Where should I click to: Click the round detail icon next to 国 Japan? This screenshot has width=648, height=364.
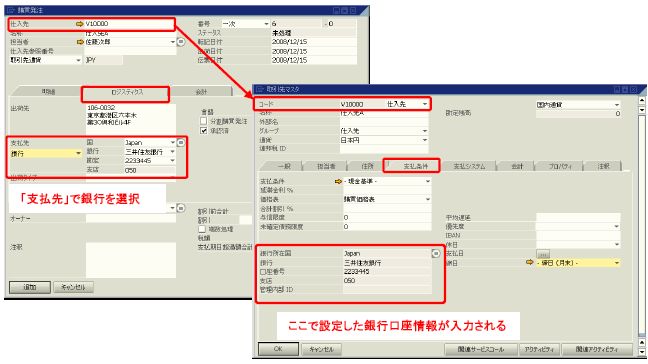tap(181, 143)
